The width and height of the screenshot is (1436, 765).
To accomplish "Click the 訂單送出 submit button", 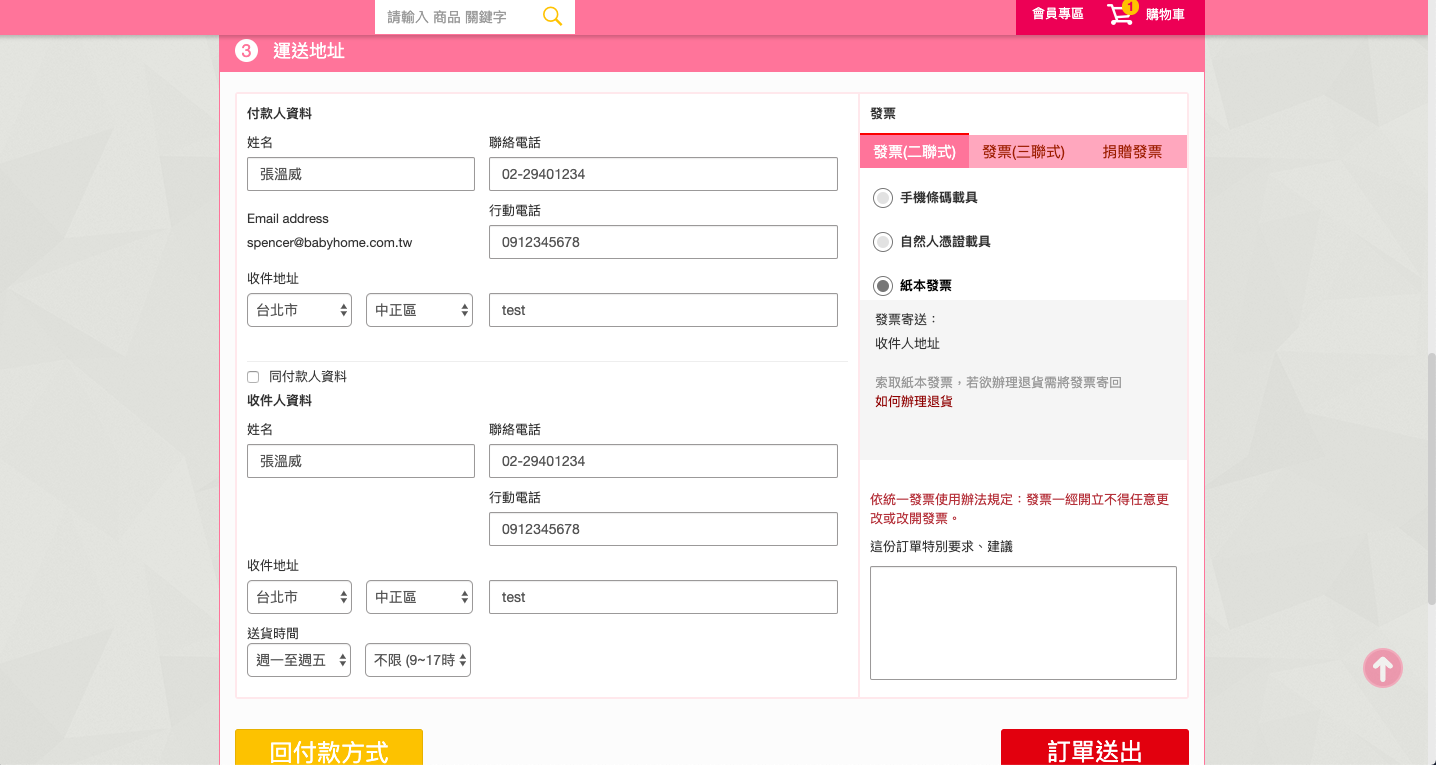I will (1095, 748).
